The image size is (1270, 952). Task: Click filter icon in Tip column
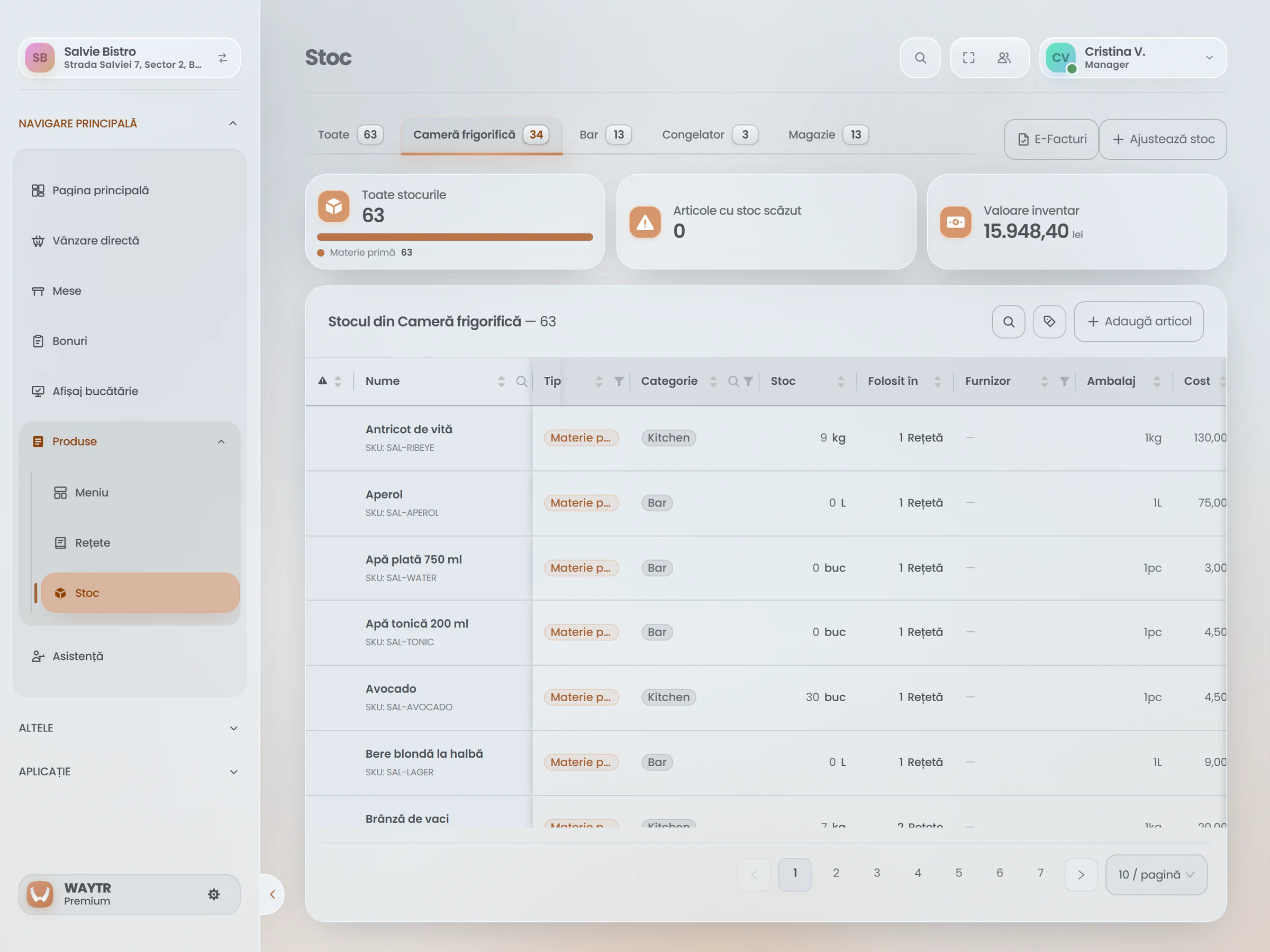619,381
